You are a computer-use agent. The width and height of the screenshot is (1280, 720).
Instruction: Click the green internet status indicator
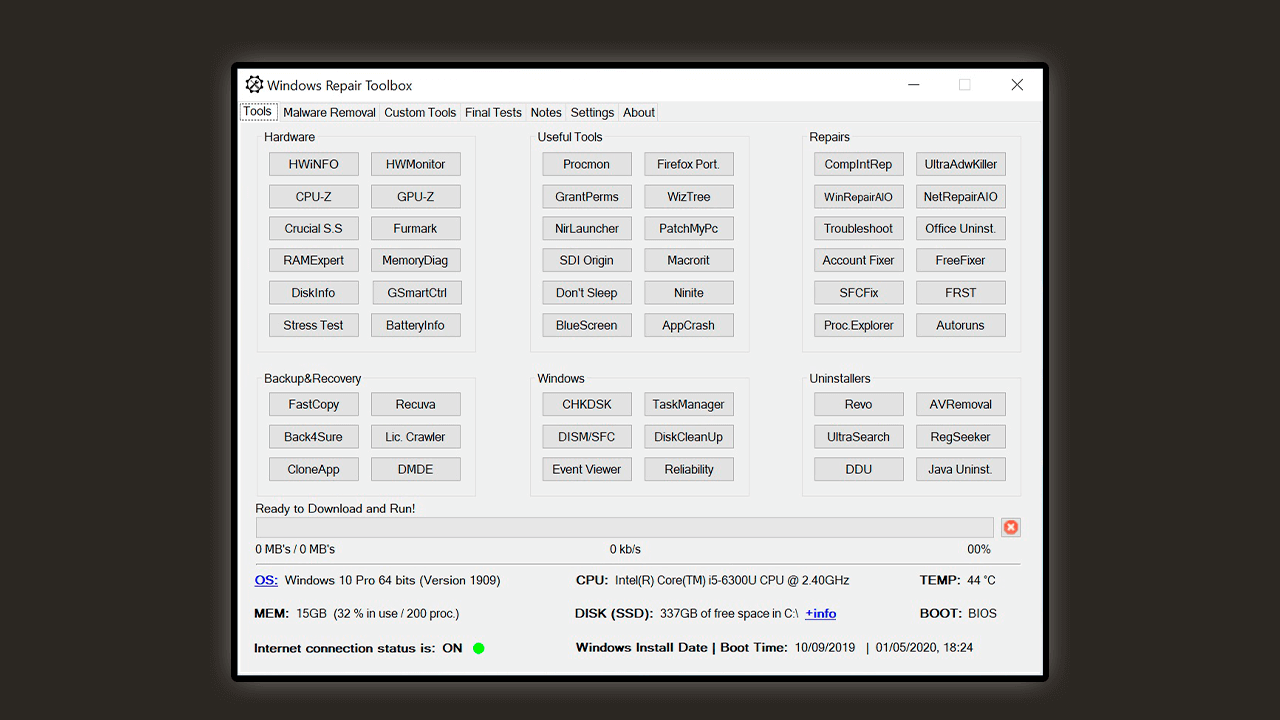click(479, 648)
